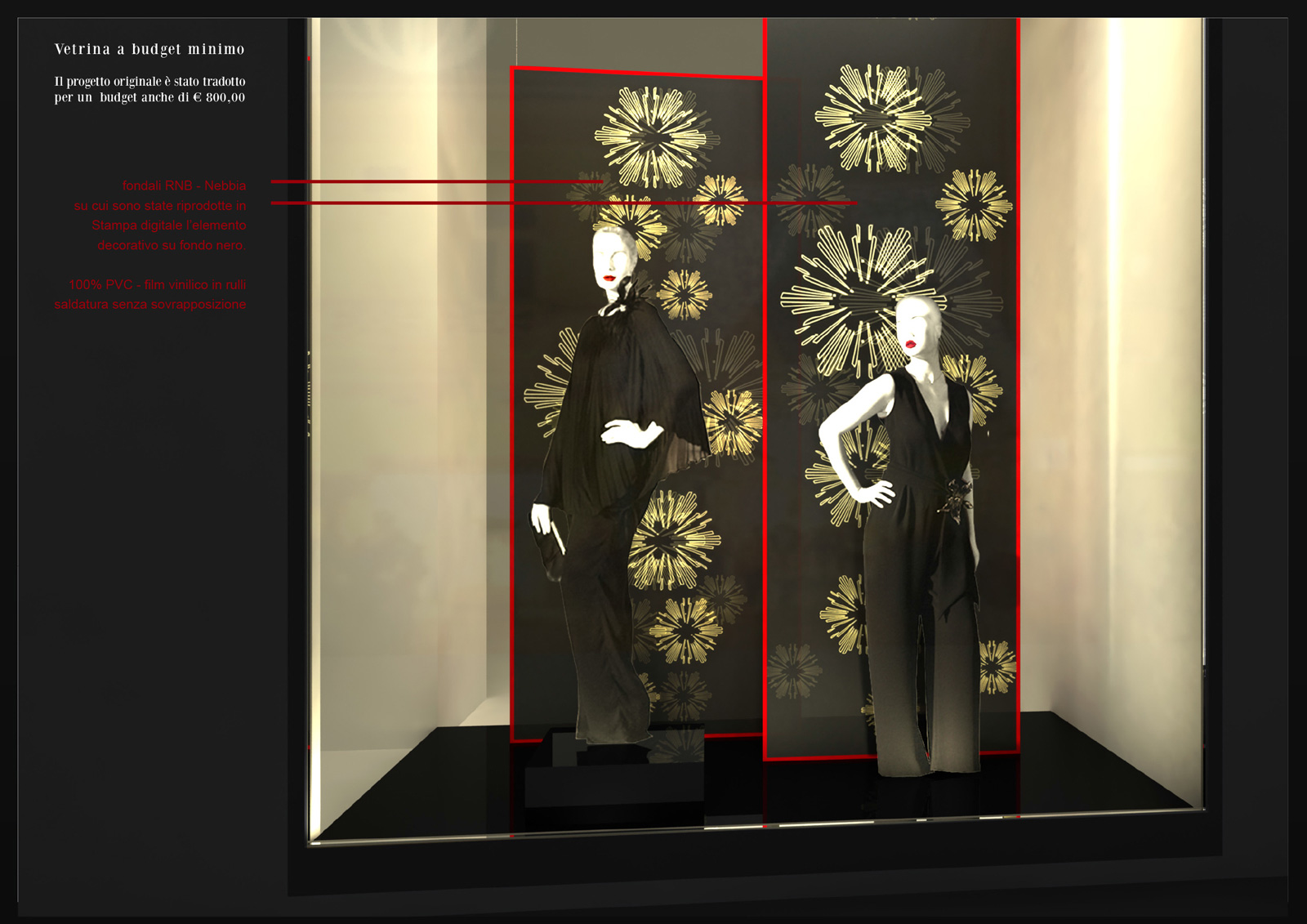This screenshot has height=924, width=1307.
Task: Click the left mannequin's hand at waist
Action: click(x=622, y=432)
